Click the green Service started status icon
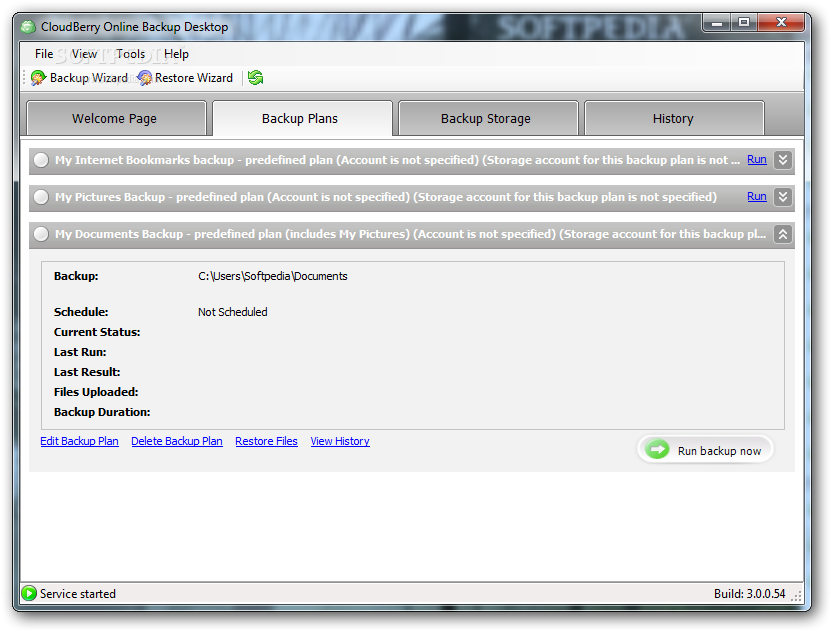This screenshot has height=632, width=832. tap(29, 593)
